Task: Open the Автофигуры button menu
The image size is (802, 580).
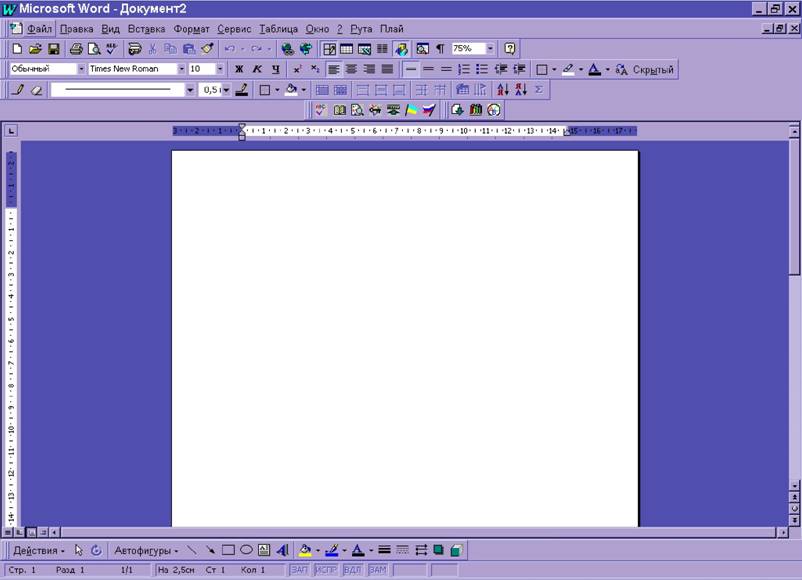Action: [x=146, y=551]
